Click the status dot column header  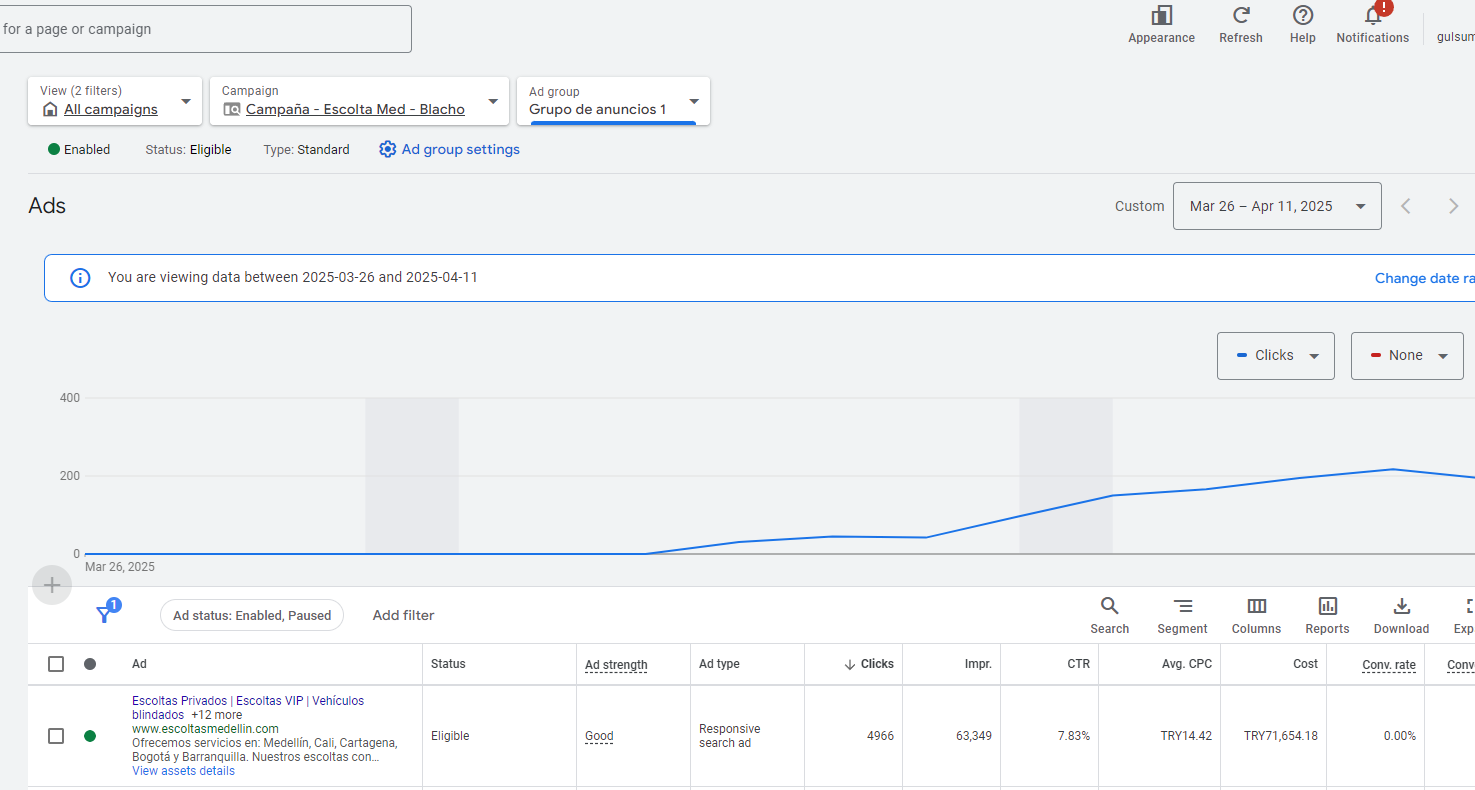pyautogui.click(x=90, y=664)
